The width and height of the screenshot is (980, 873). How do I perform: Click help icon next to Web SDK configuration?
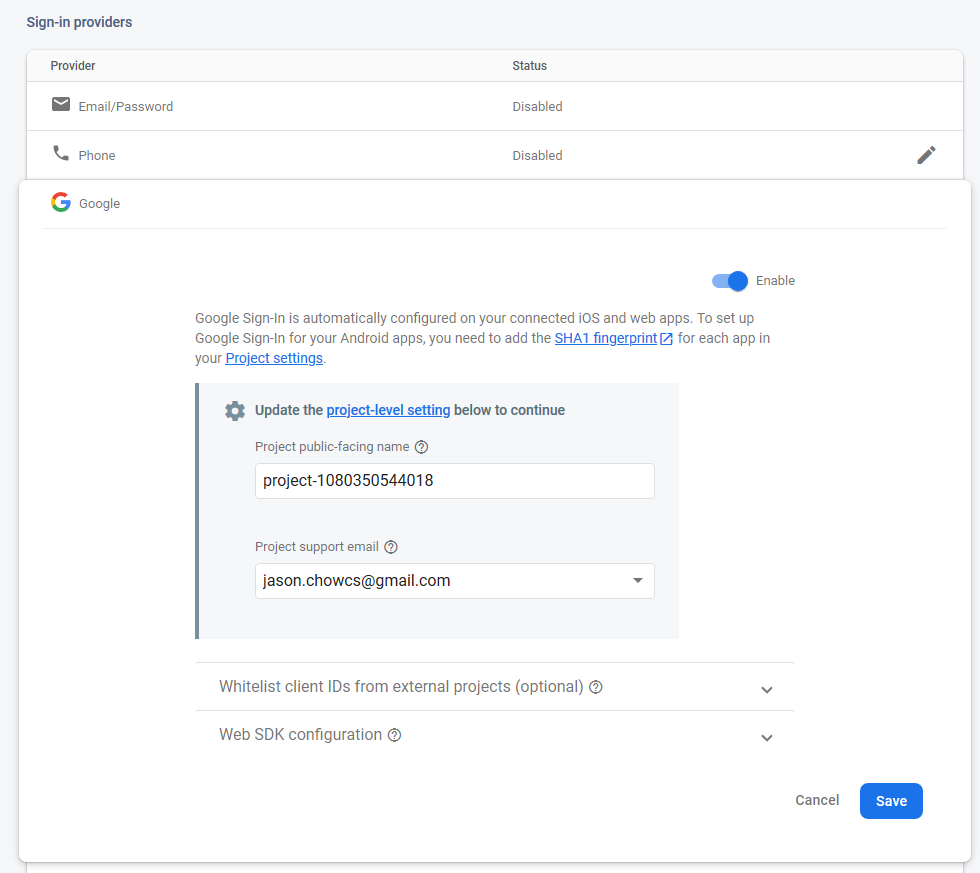pyautogui.click(x=394, y=735)
